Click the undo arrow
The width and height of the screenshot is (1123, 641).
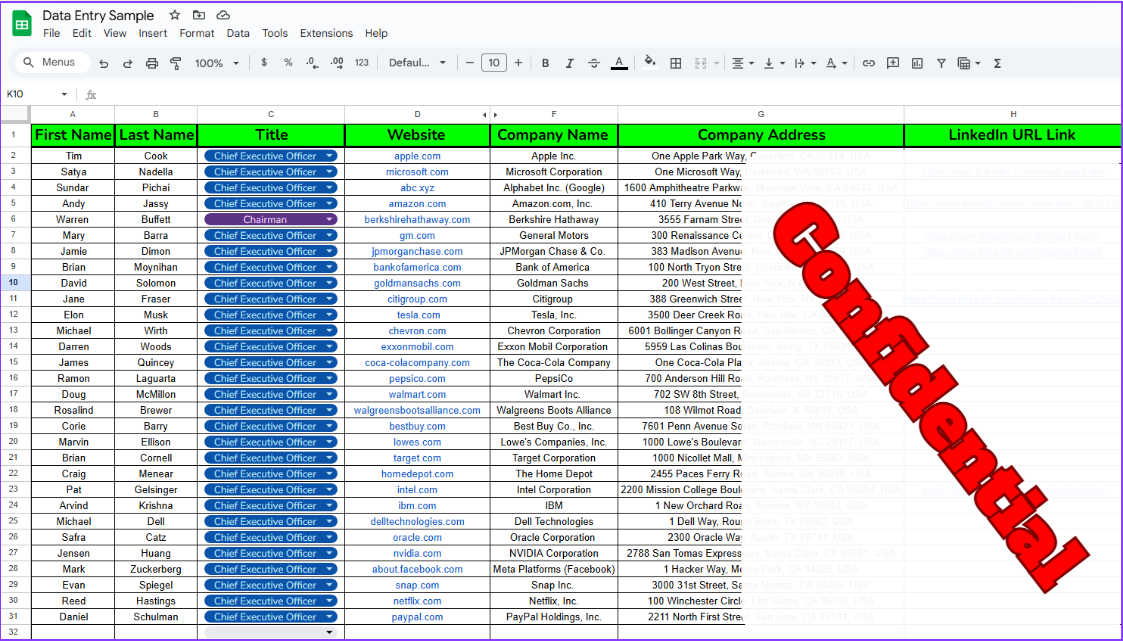coord(104,63)
